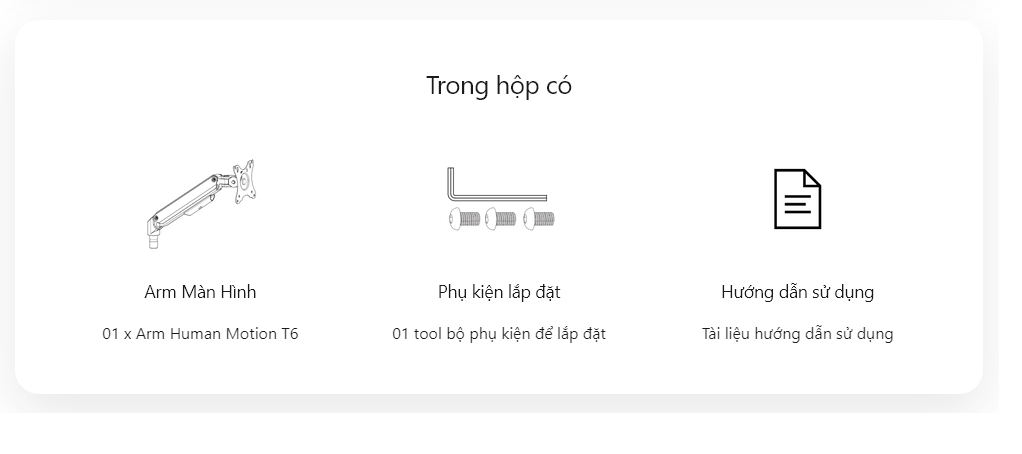Select the "Tài liệu hướng dẫn sử dụng" description
The width and height of the screenshot is (1022, 454).
[797, 334]
